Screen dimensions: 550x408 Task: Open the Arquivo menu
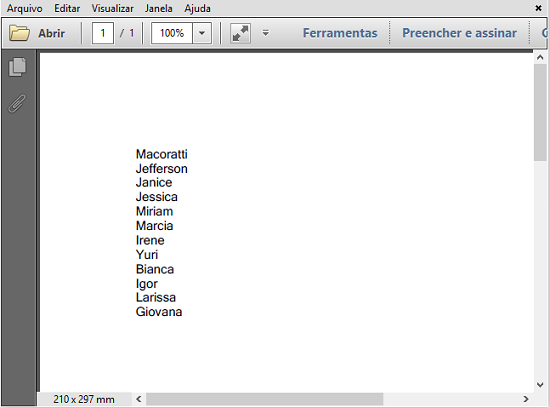click(25, 8)
